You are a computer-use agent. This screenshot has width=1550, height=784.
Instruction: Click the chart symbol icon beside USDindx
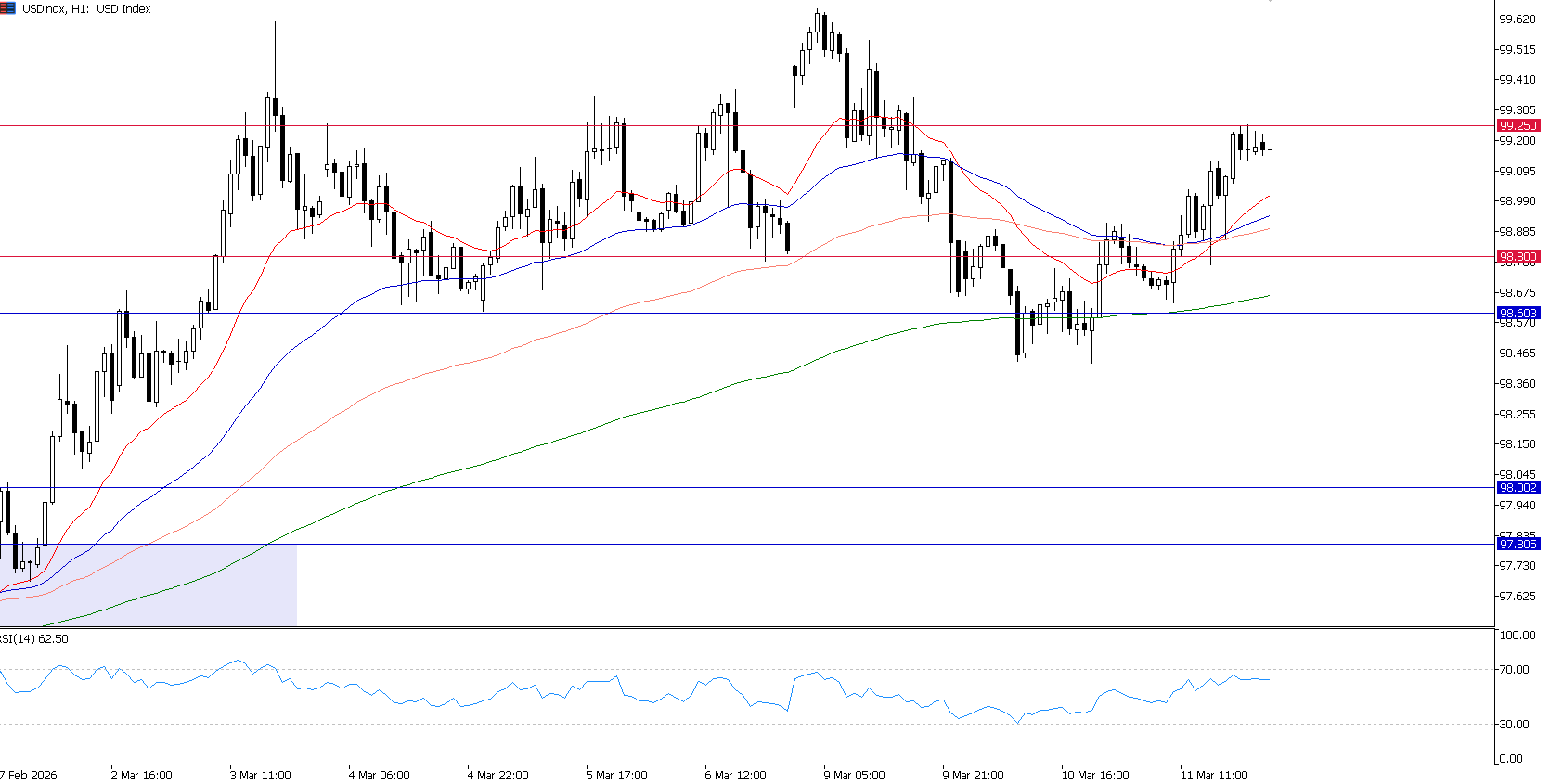coord(7,8)
